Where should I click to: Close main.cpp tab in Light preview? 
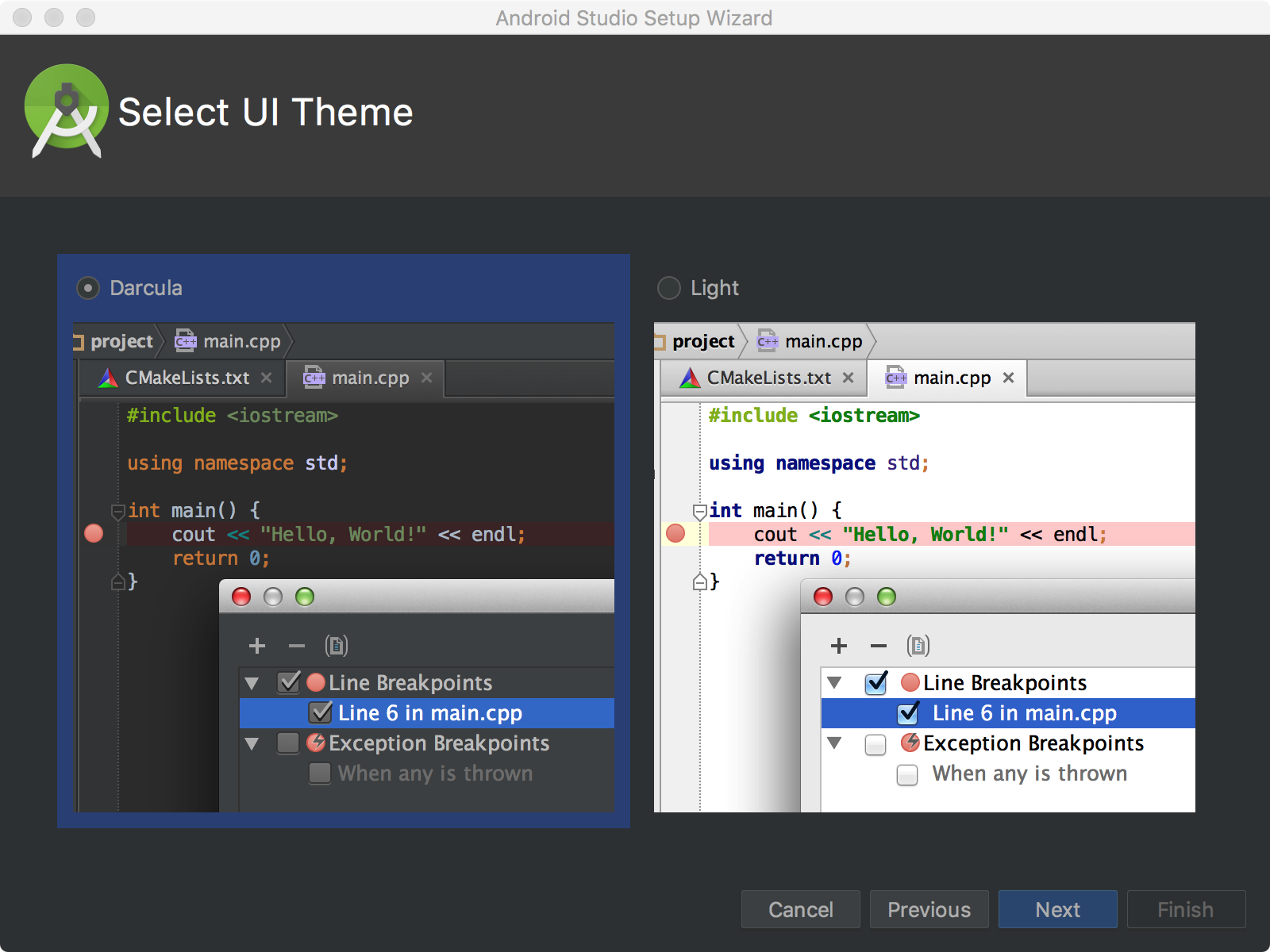[1009, 378]
